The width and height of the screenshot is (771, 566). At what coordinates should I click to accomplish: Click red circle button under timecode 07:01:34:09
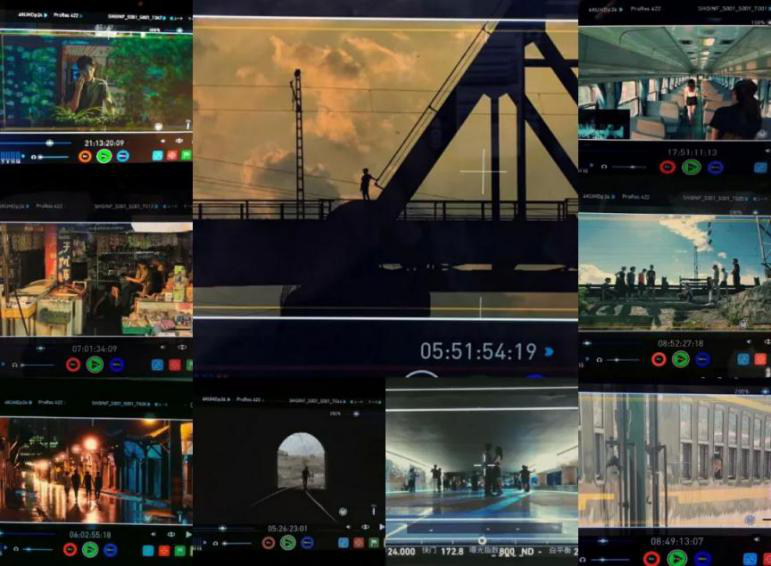73,365
